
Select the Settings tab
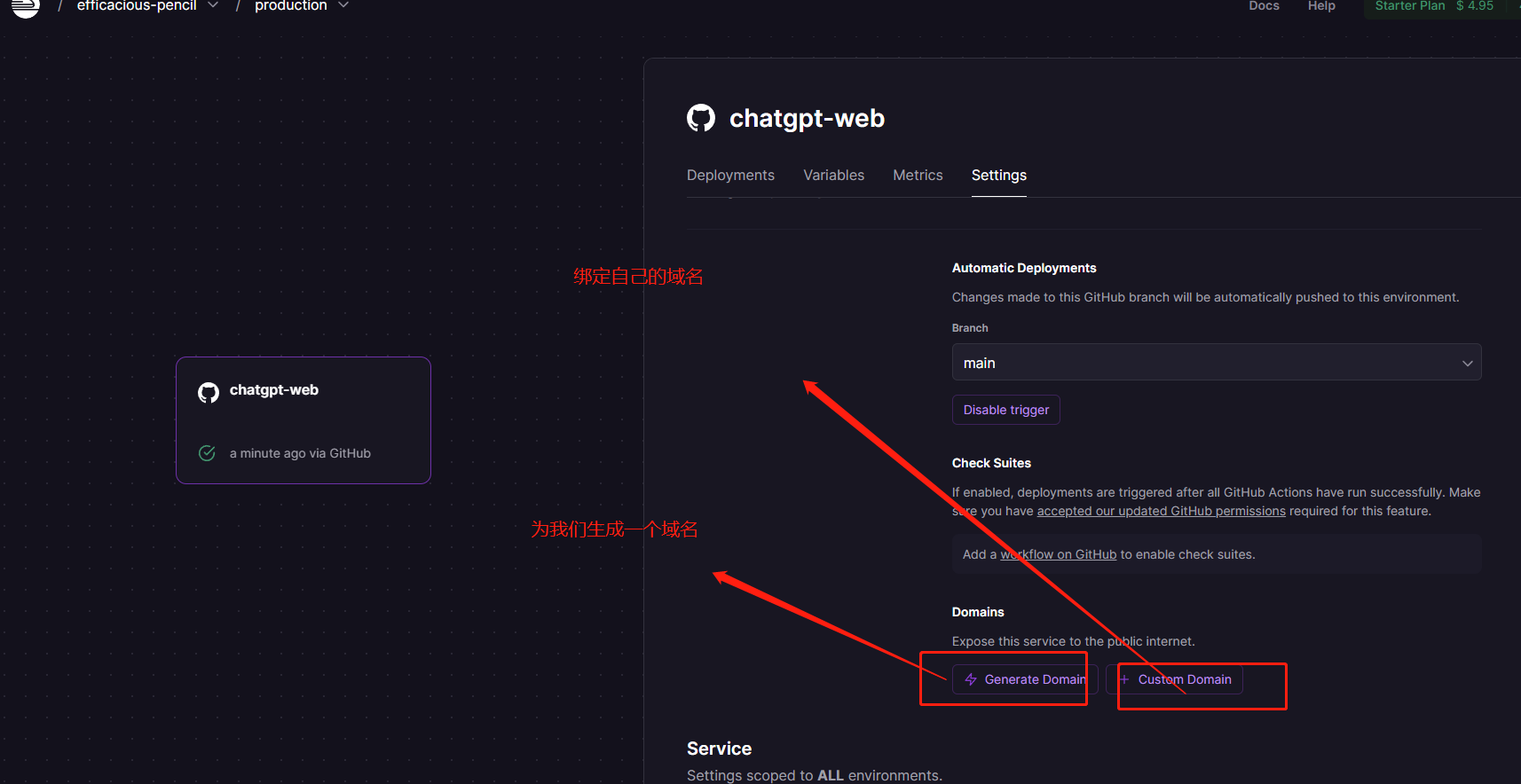[998, 176]
